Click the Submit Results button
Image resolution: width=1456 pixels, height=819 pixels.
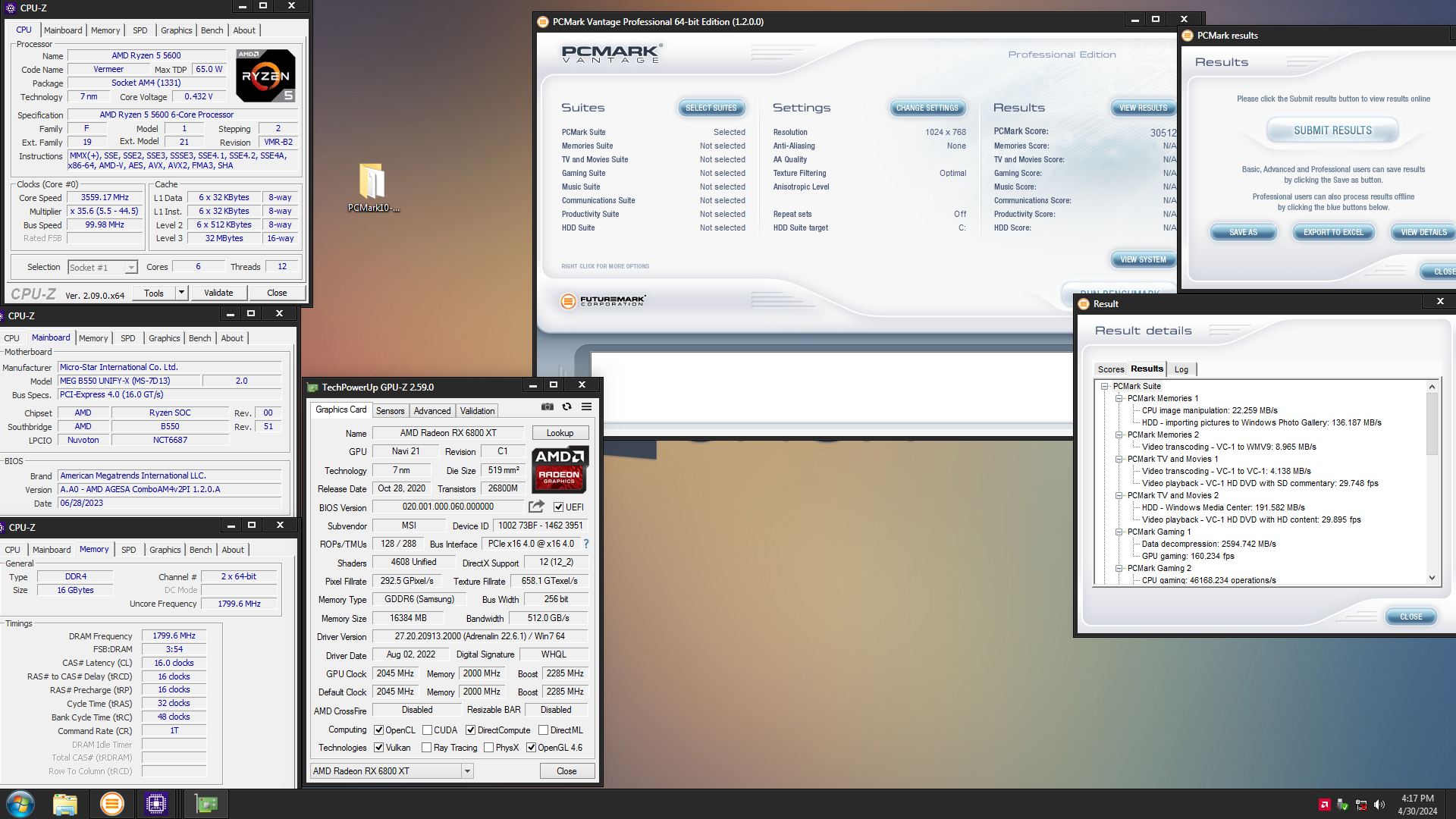1332,131
